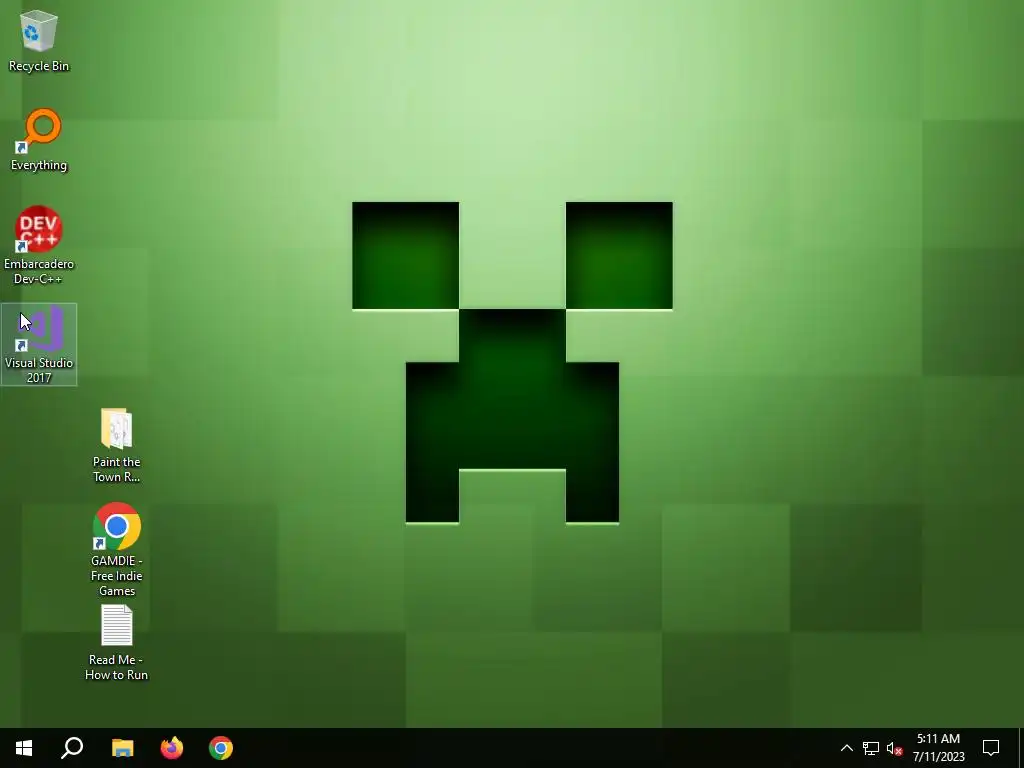Open the clock showing 5:11 AM
Viewport: 1024px width, 768px height.
click(938, 748)
